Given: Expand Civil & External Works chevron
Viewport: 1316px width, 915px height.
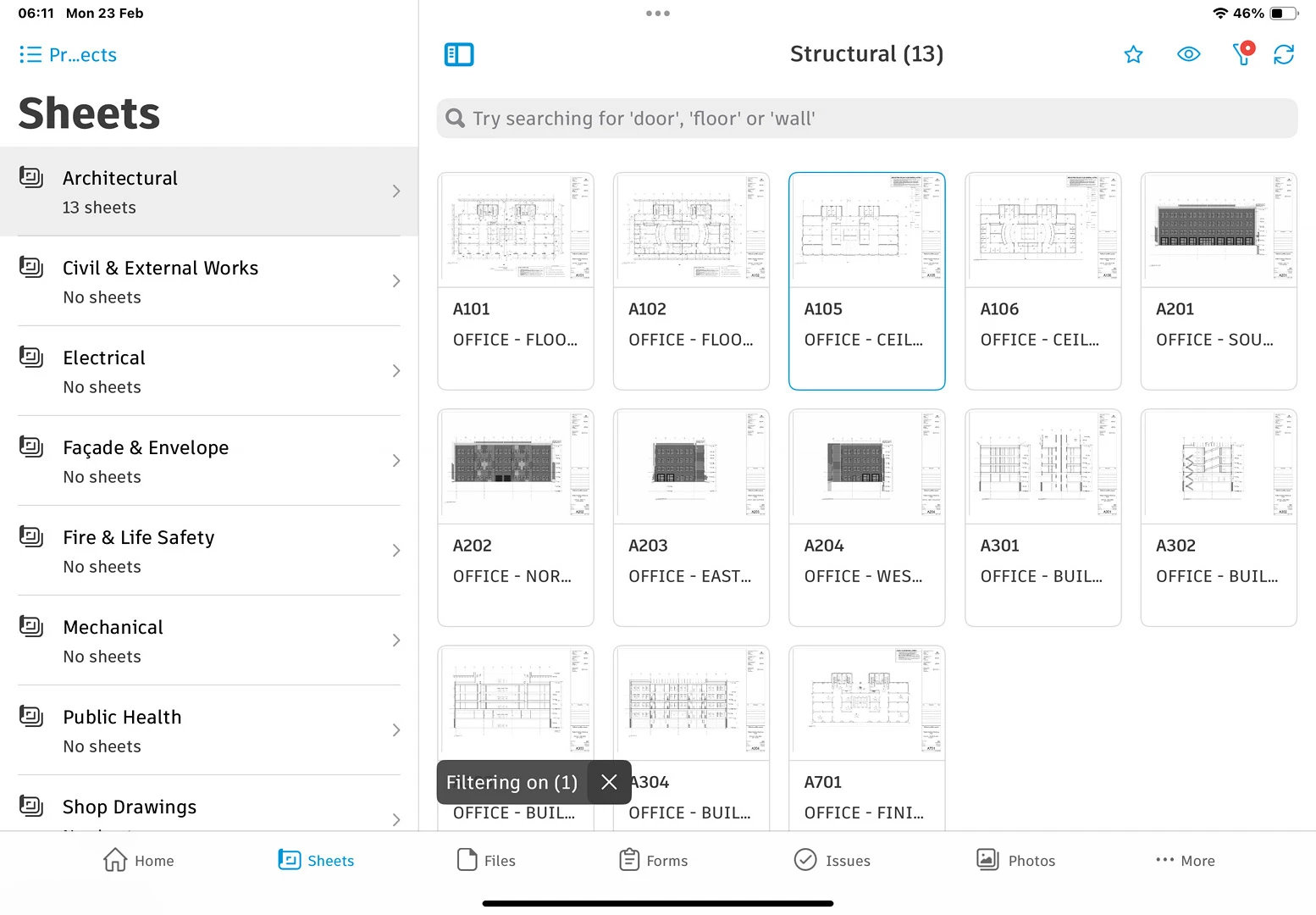Looking at the screenshot, I should pos(395,281).
